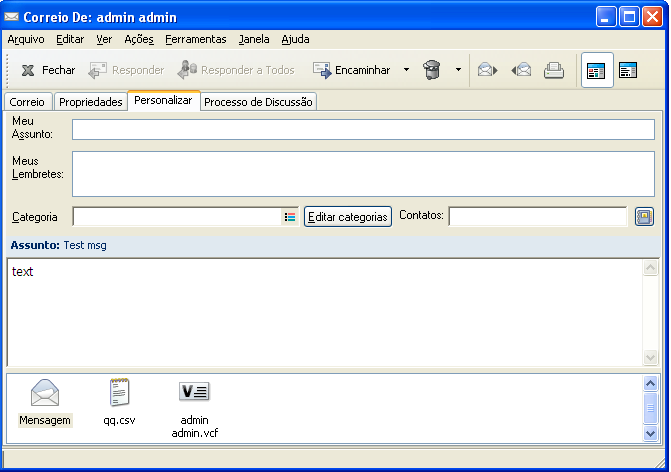Screen dimensions: 671x472
Task: Go to previous message envelope icon
Action: click(521, 70)
